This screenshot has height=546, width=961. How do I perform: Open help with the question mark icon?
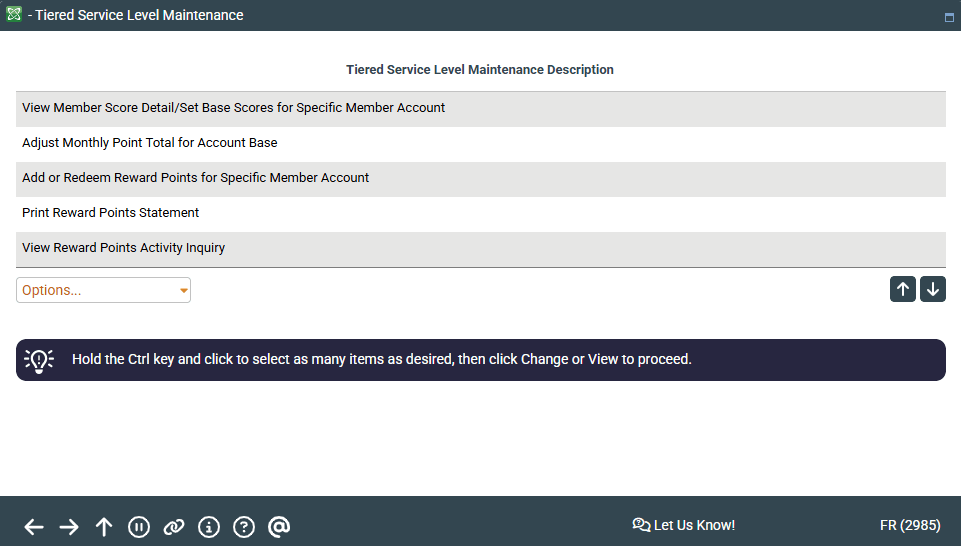click(244, 527)
